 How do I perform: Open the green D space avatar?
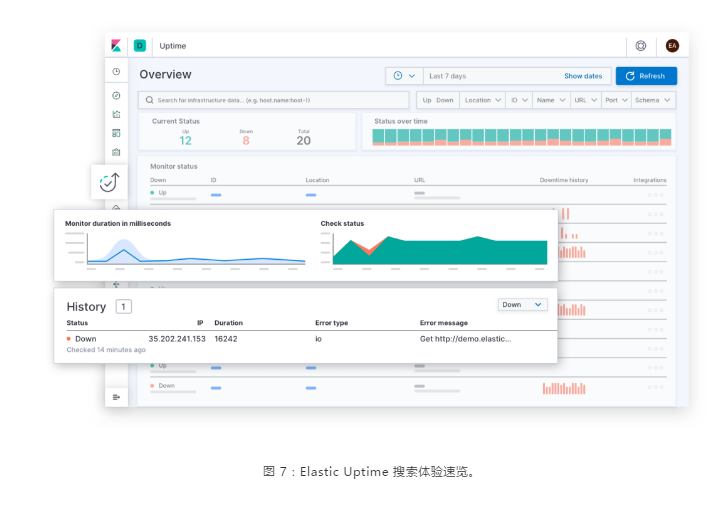pyautogui.click(x=139, y=45)
